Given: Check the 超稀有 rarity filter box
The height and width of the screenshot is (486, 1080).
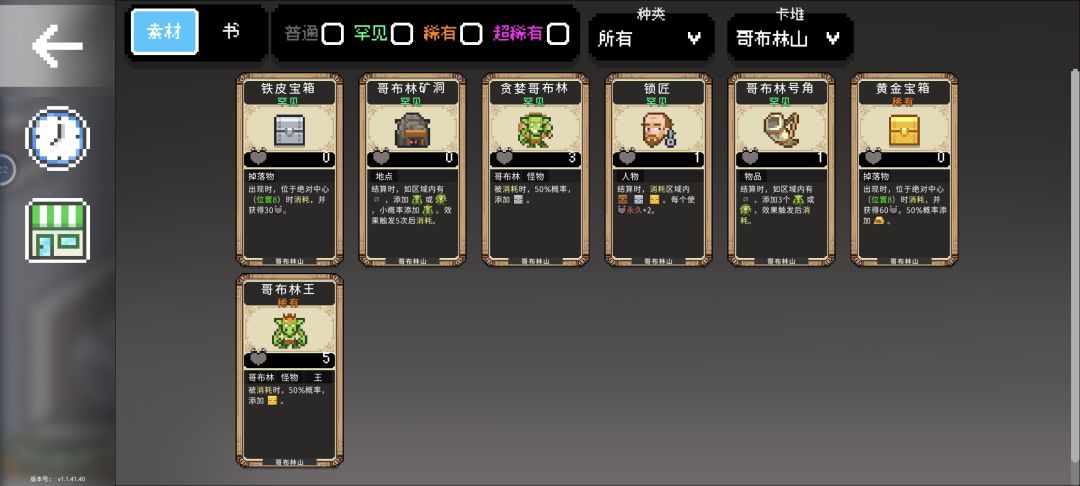Looking at the screenshot, I should coord(559,34).
